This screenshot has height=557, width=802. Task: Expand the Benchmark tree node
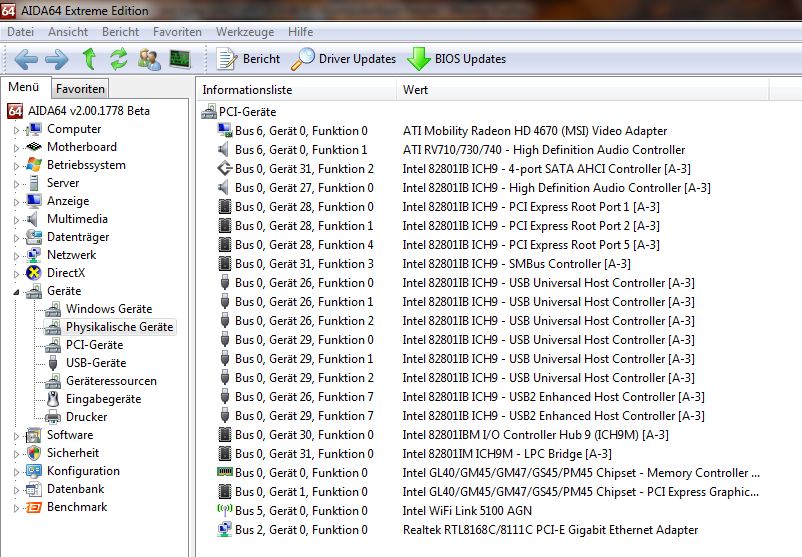coord(16,508)
